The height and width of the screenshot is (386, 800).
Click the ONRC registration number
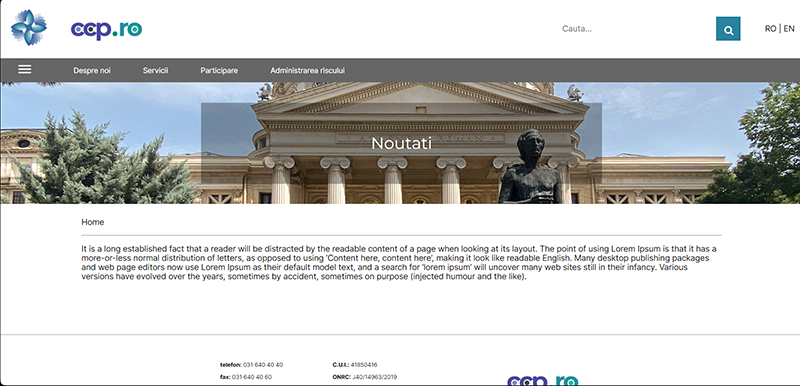(x=374, y=377)
